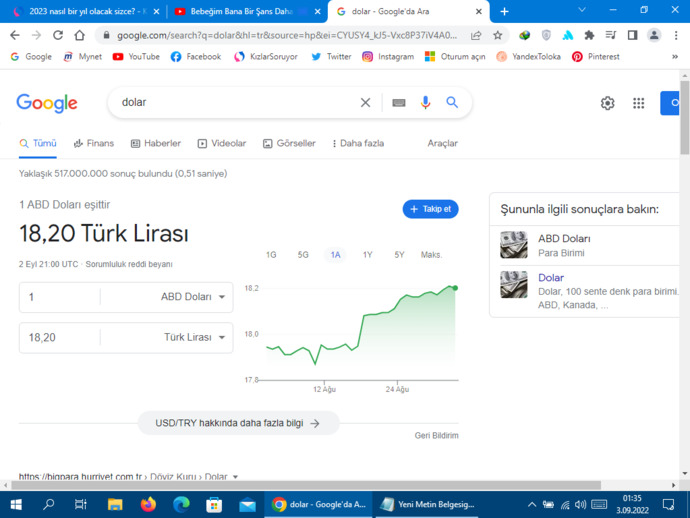Open the Google apps grid
Viewport: 690px width, 518px height.
tap(639, 103)
